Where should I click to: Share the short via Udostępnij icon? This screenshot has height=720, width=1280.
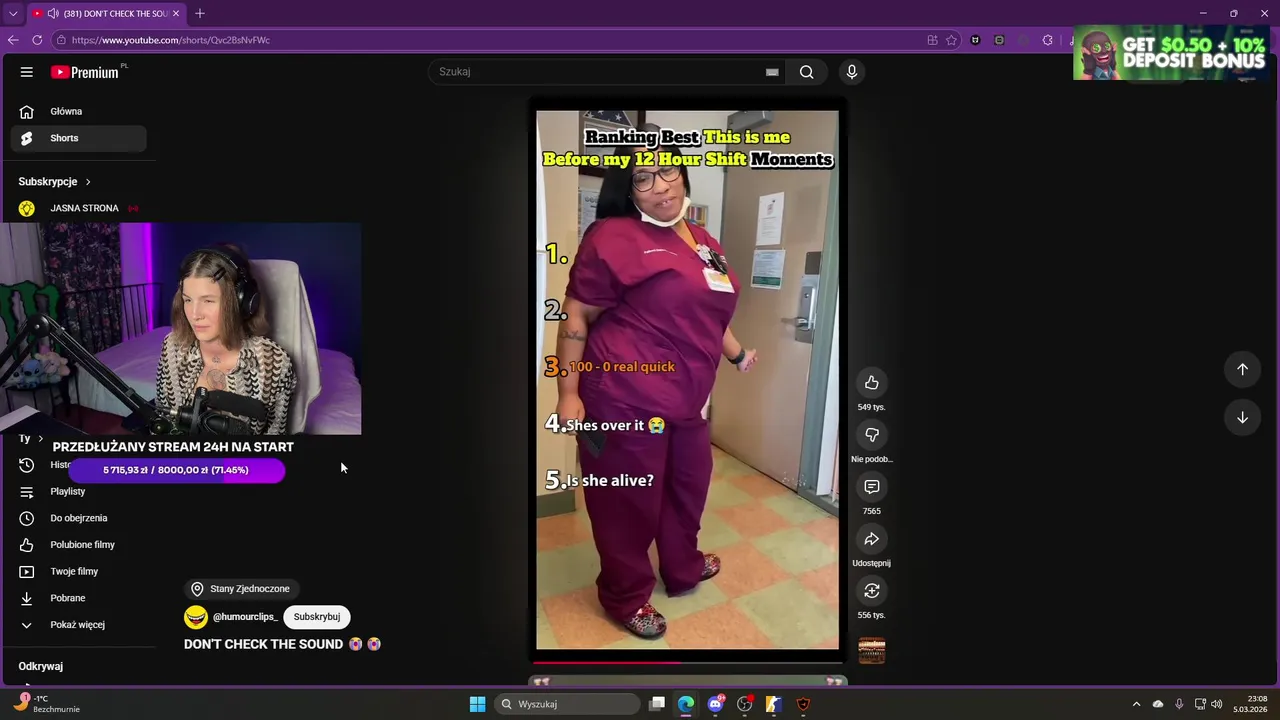(872, 539)
